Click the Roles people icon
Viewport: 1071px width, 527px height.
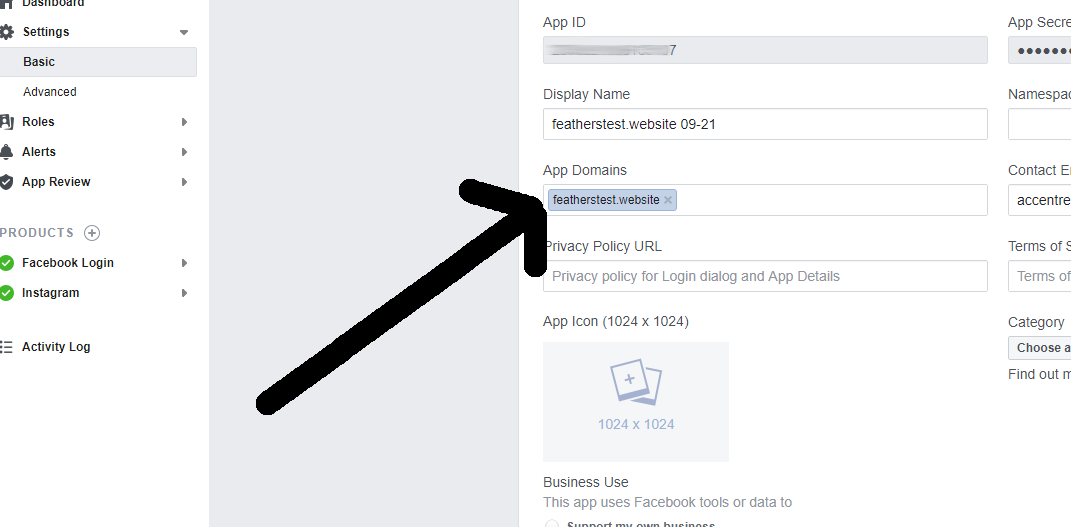6,122
